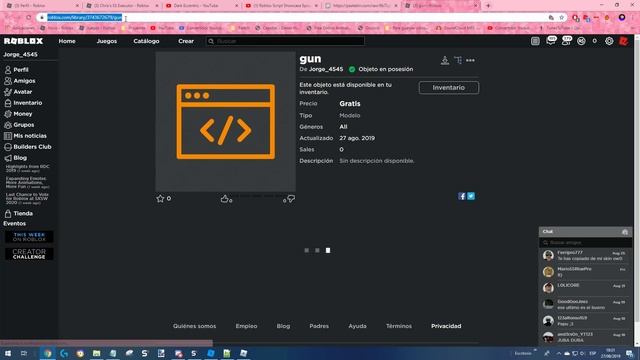Click Empleo footer link
This screenshot has width=640, height=360.
coord(246,326)
